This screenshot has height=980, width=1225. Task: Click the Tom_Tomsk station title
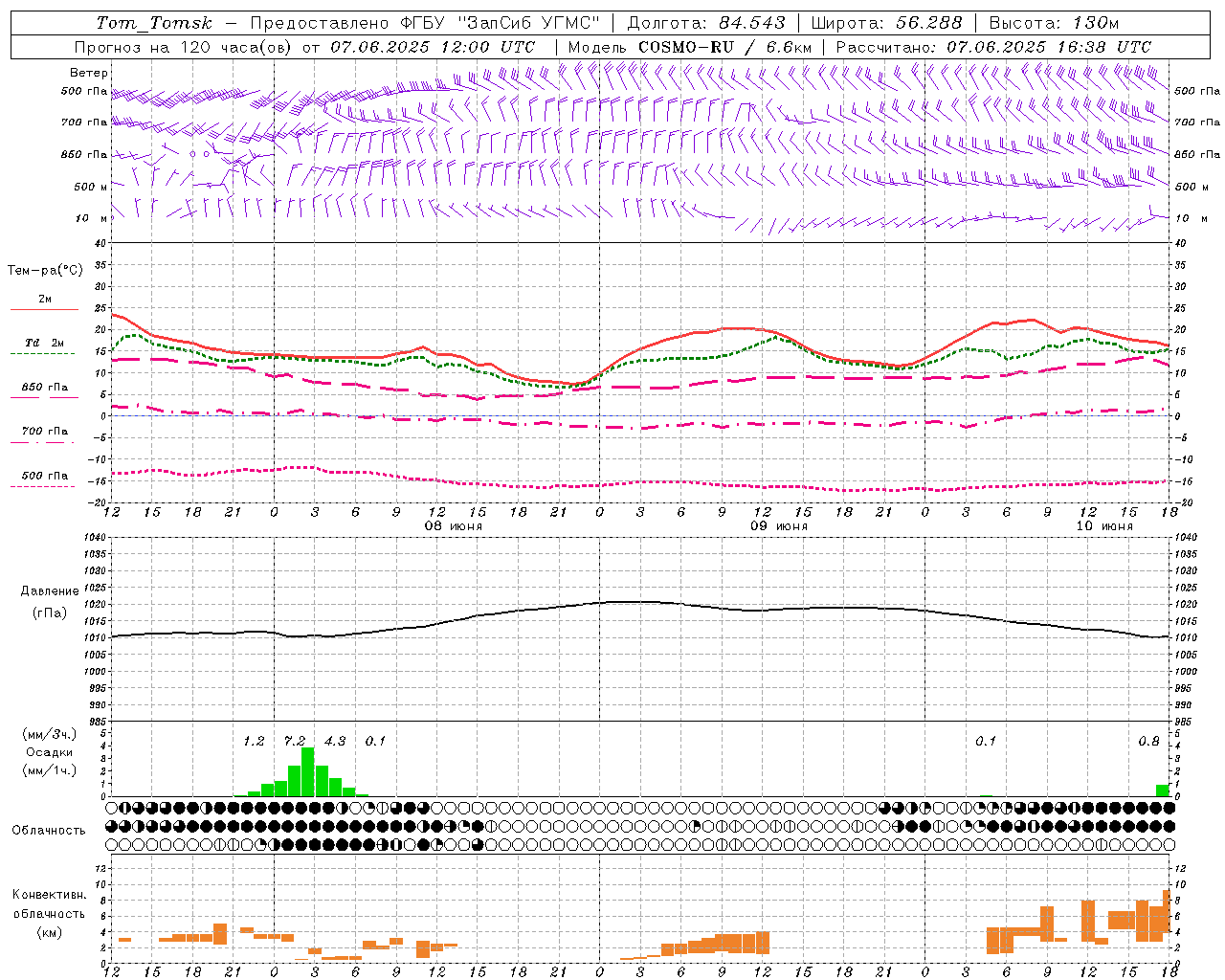[x=154, y=23]
